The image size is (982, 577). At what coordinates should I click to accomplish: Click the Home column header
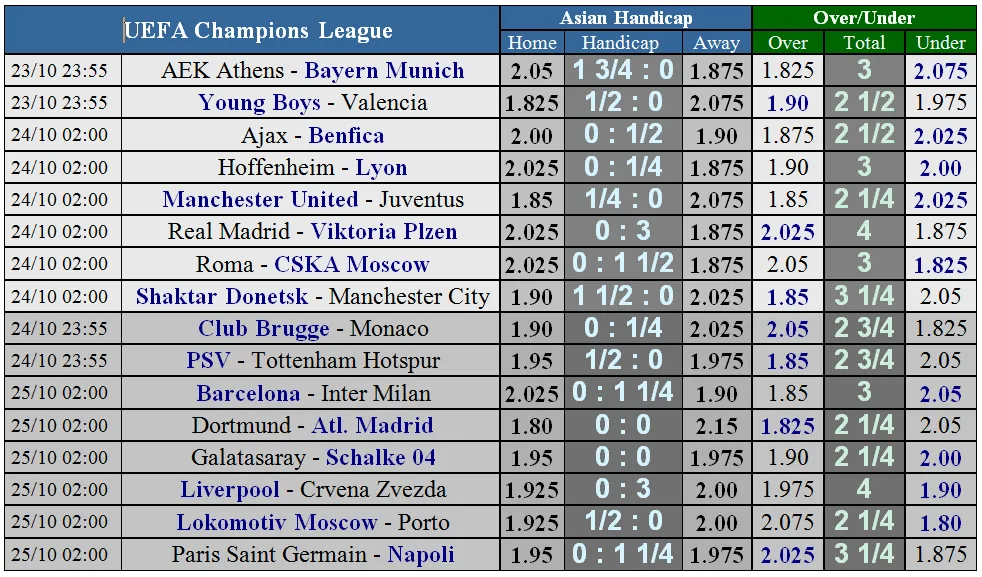click(x=532, y=43)
